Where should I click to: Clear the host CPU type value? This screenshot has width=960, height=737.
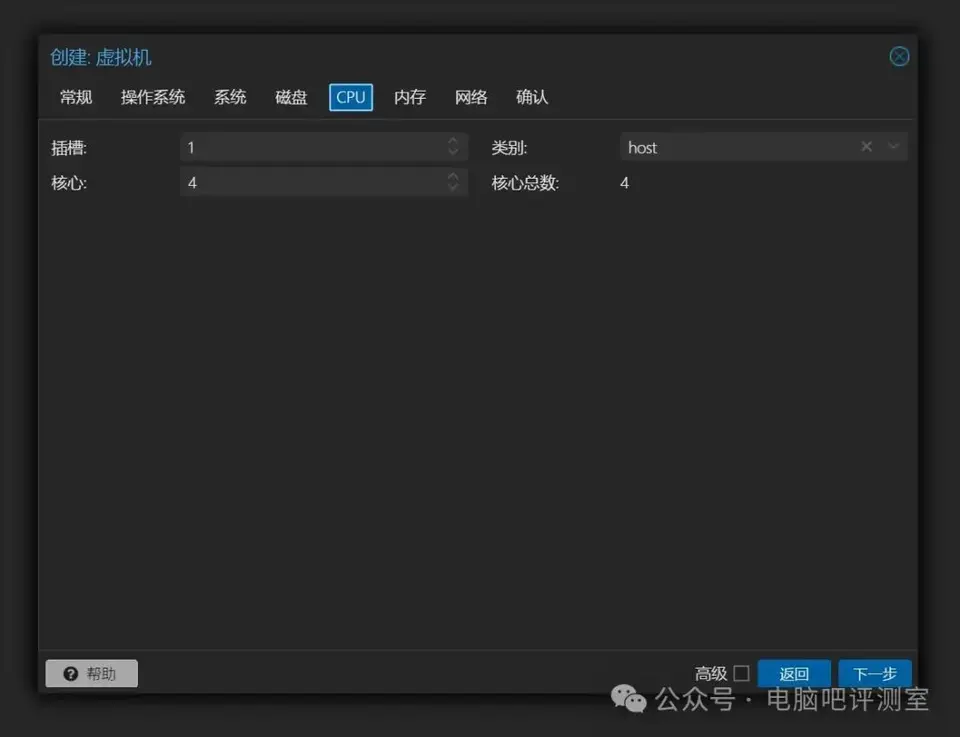click(866, 147)
